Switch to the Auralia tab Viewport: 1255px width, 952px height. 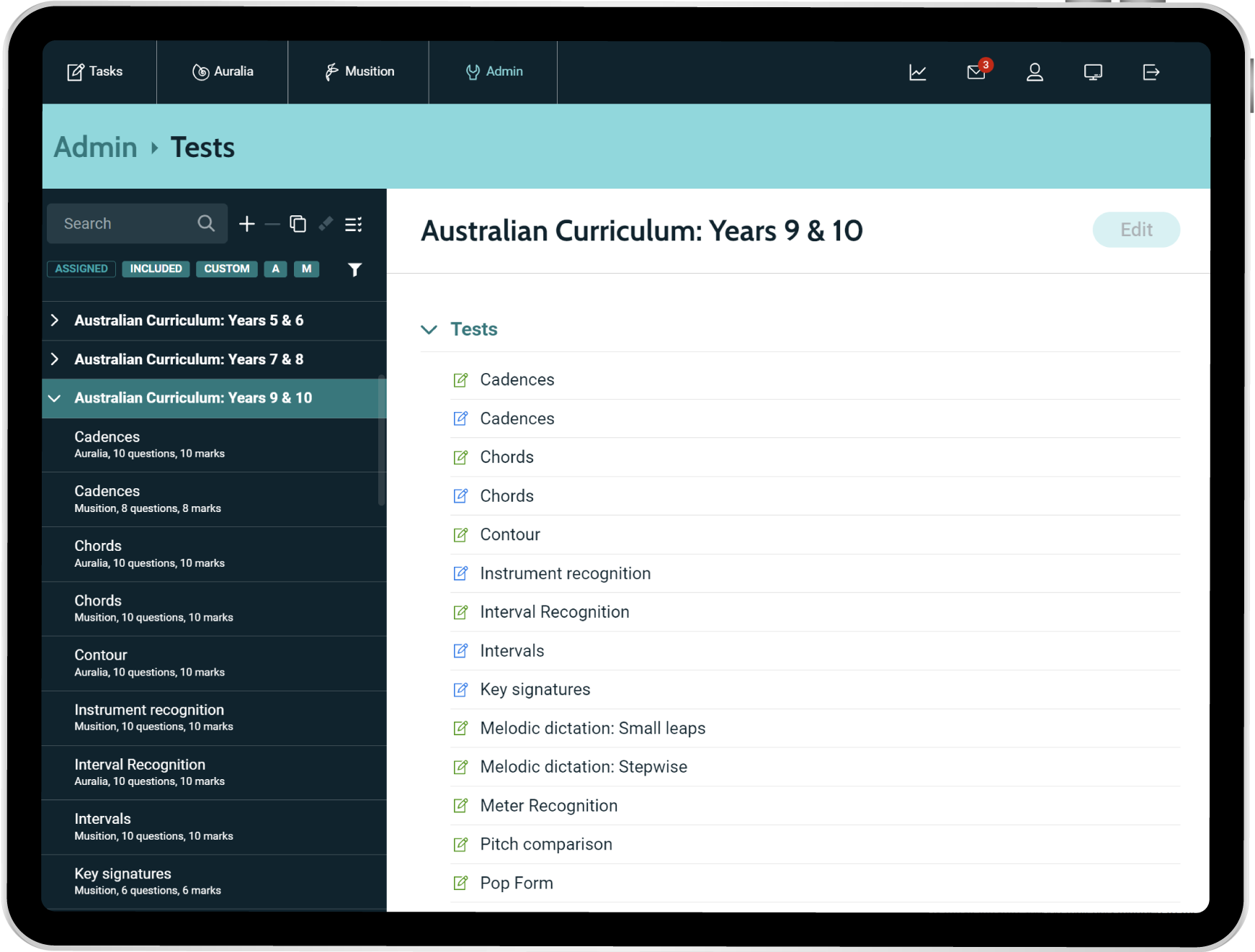tap(223, 72)
